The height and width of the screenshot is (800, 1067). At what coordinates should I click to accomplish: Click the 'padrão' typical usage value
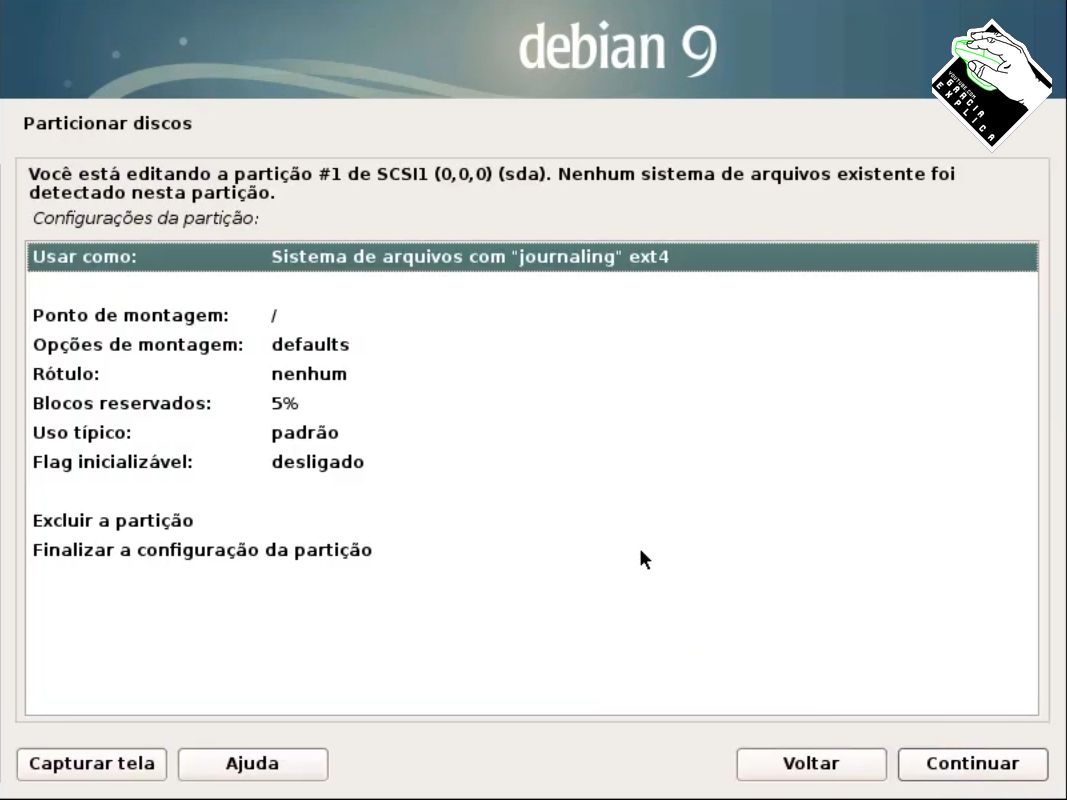coord(305,433)
